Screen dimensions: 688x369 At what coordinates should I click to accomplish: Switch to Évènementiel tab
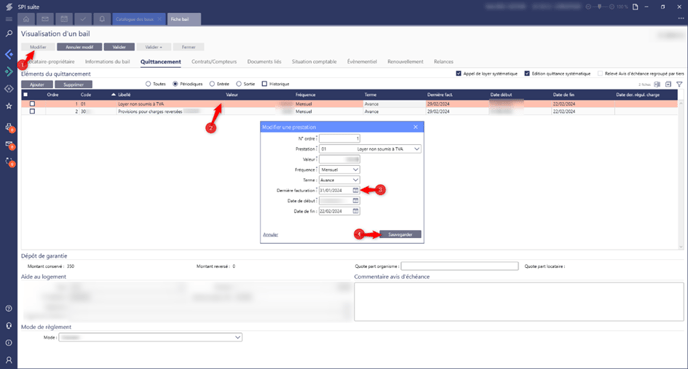tap(362, 61)
